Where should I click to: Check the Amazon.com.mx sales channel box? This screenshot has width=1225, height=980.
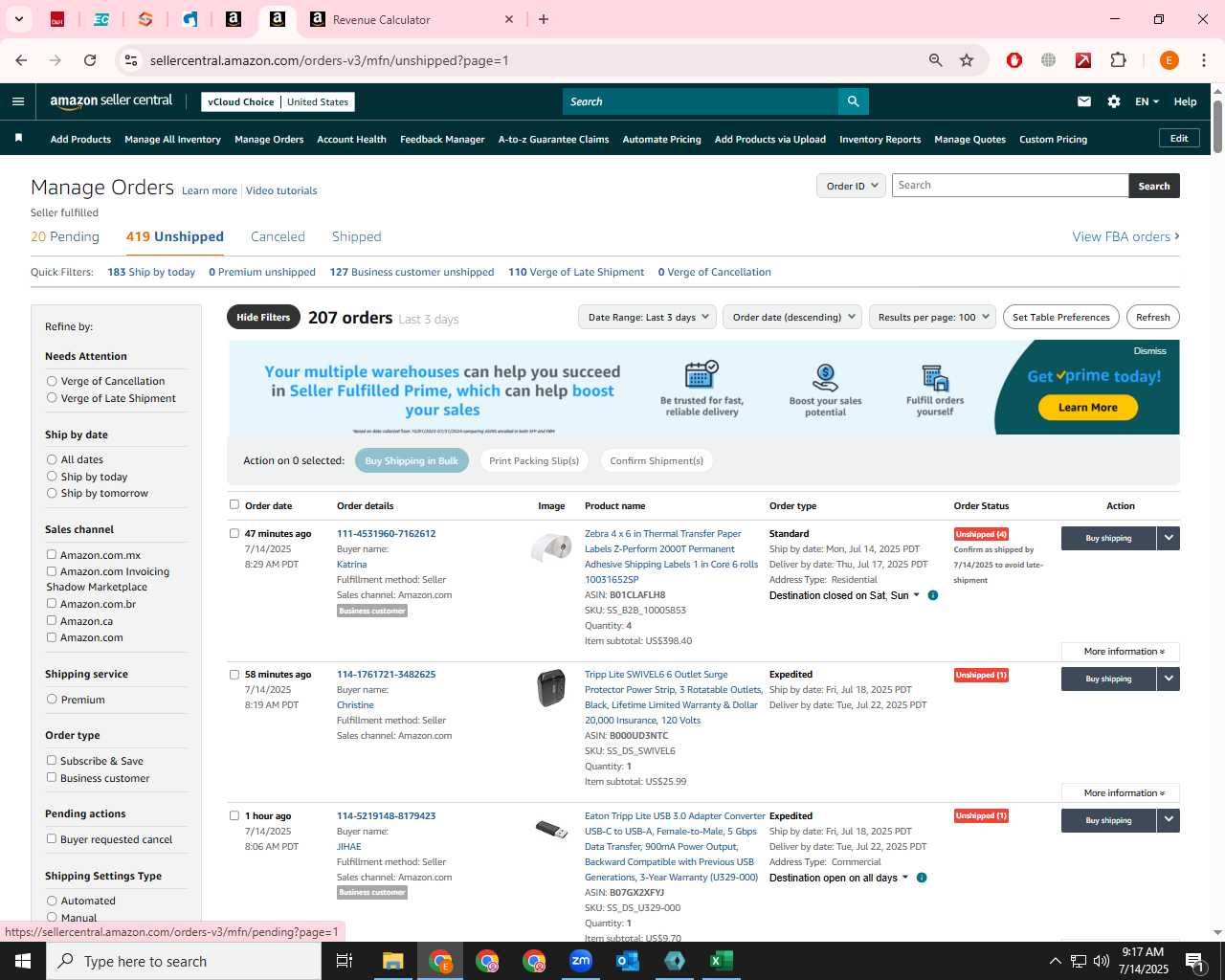tap(52, 555)
